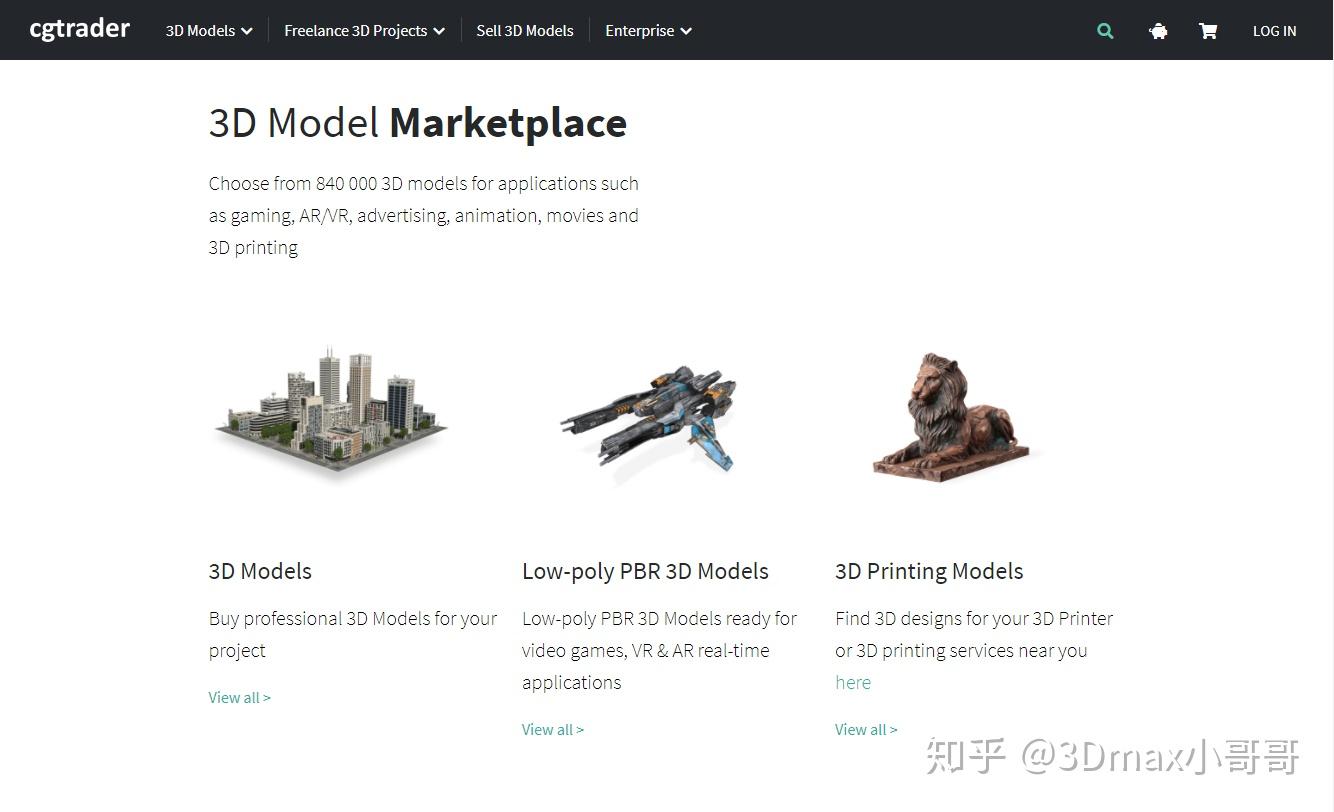Click the '3D Printing Models' heading
Image resolution: width=1334 pixels, height=812 pixels.
929,571
